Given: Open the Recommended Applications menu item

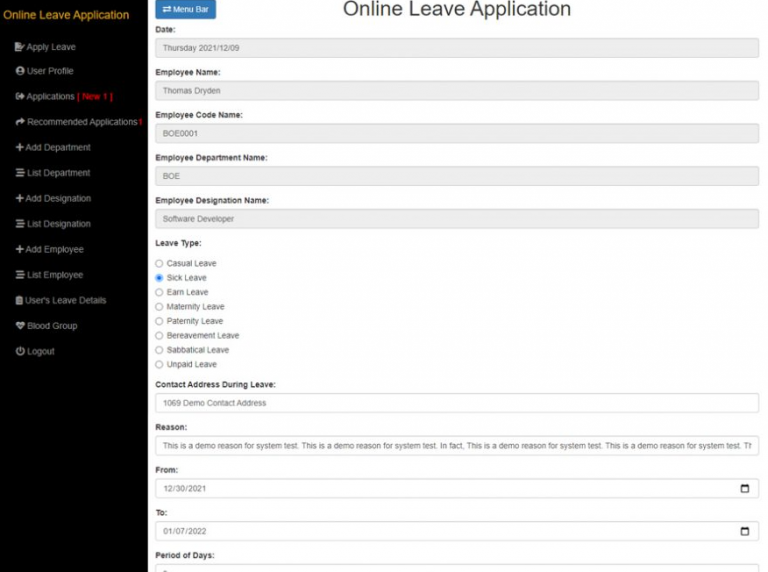Looking at the screenshot, I should pos(81,122).
